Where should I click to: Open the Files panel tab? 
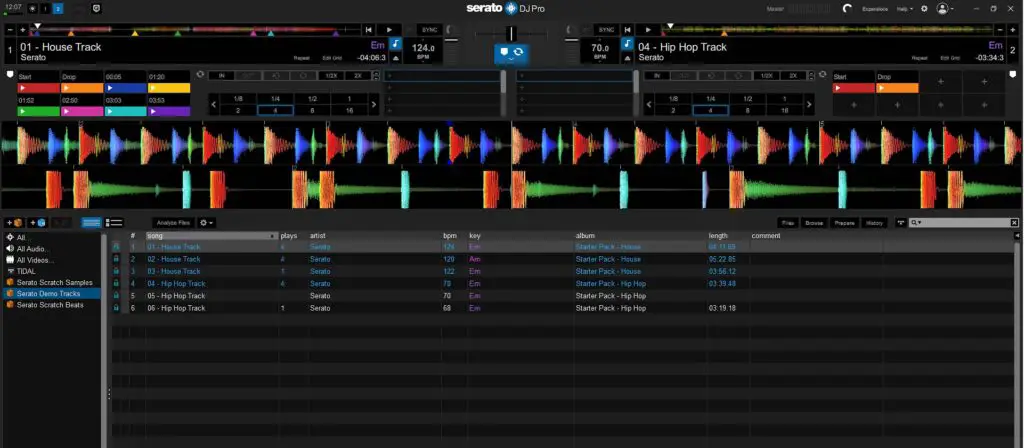[x=788, y=223]
